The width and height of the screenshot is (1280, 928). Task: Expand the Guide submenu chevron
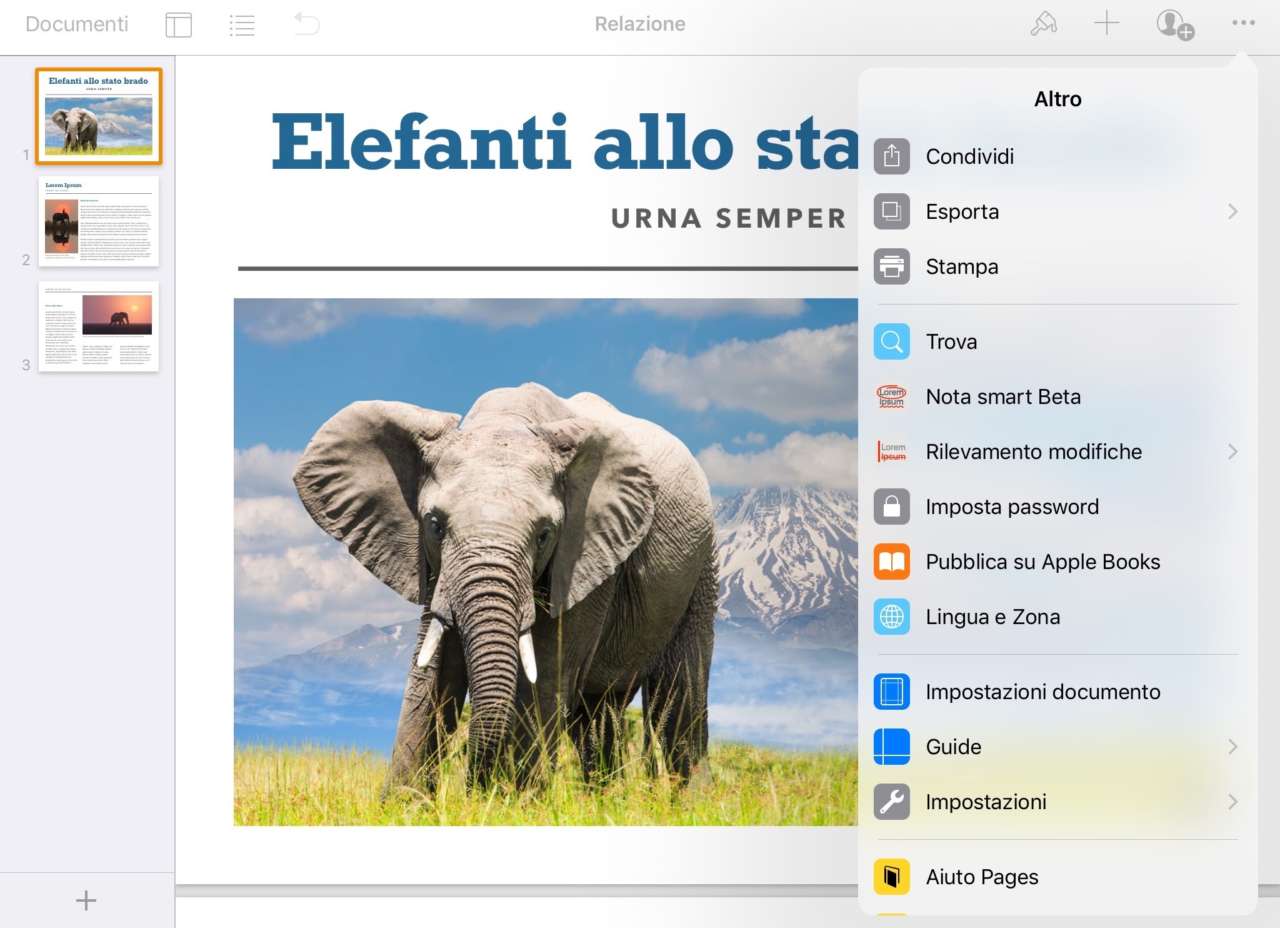click(1233, 747)
